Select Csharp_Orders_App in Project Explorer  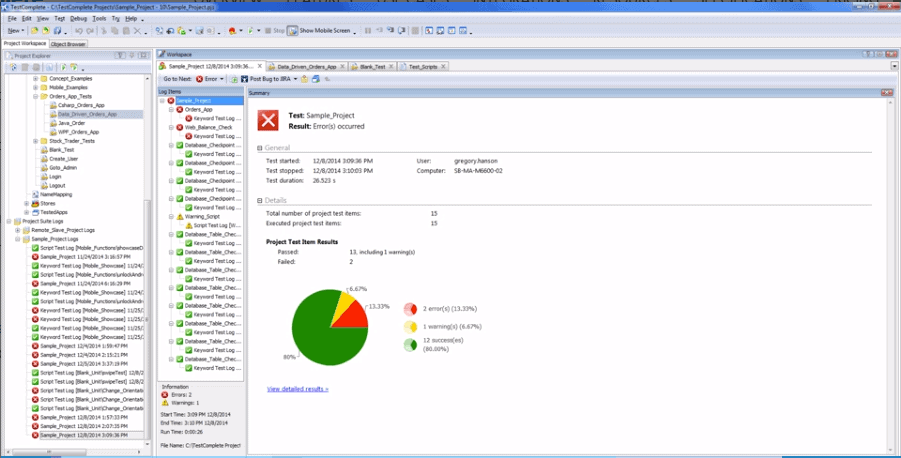[81, 105]
